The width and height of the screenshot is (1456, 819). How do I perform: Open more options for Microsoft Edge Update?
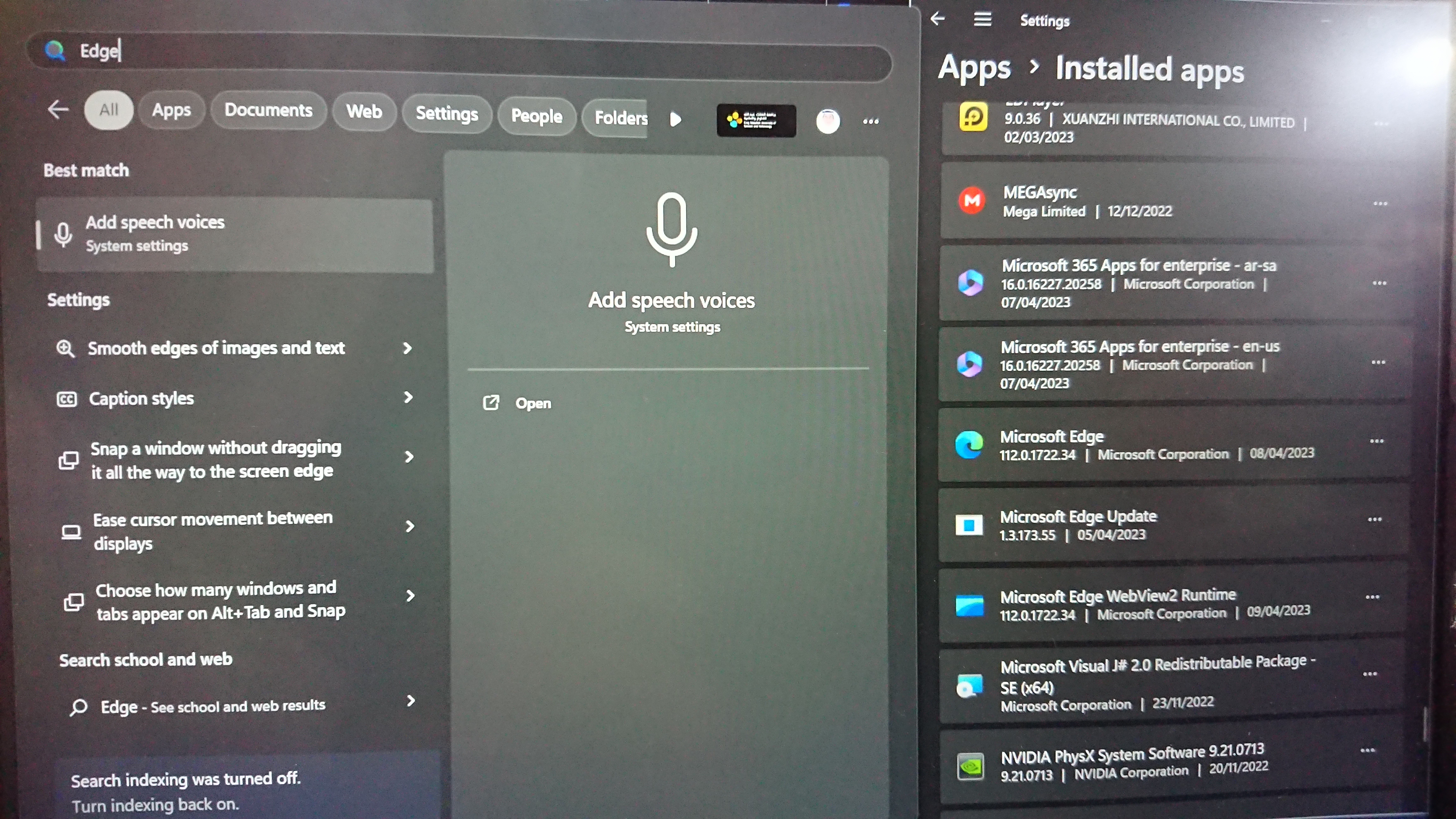(x=1375, y=520)
